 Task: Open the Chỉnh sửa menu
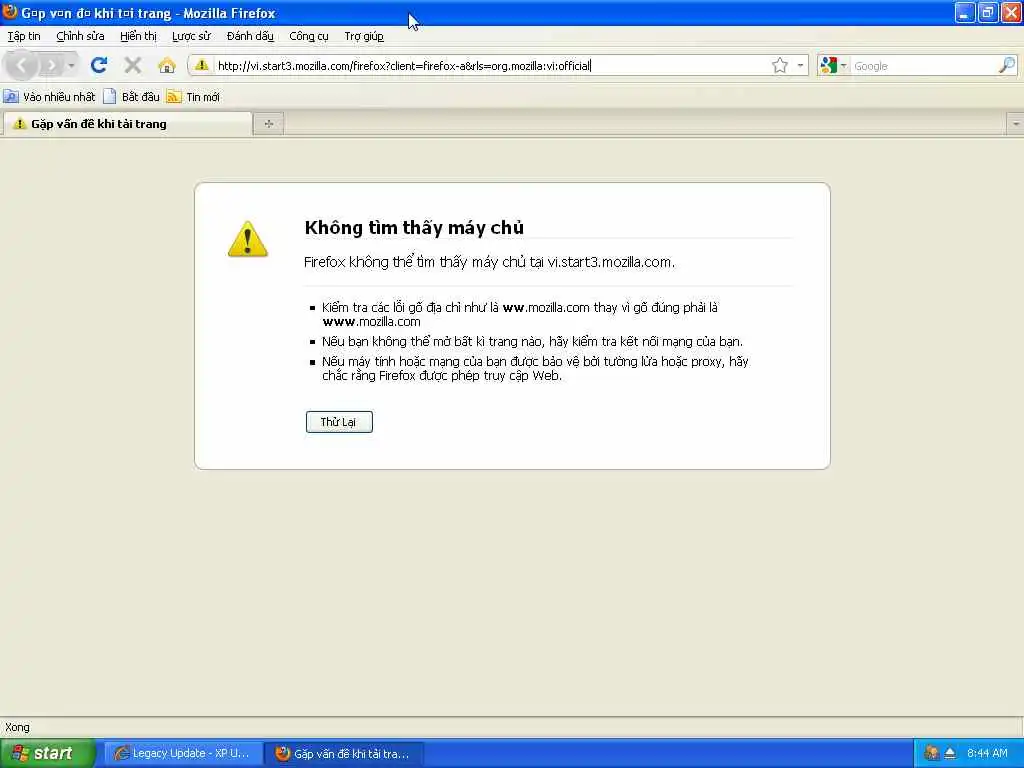[80, 36]
